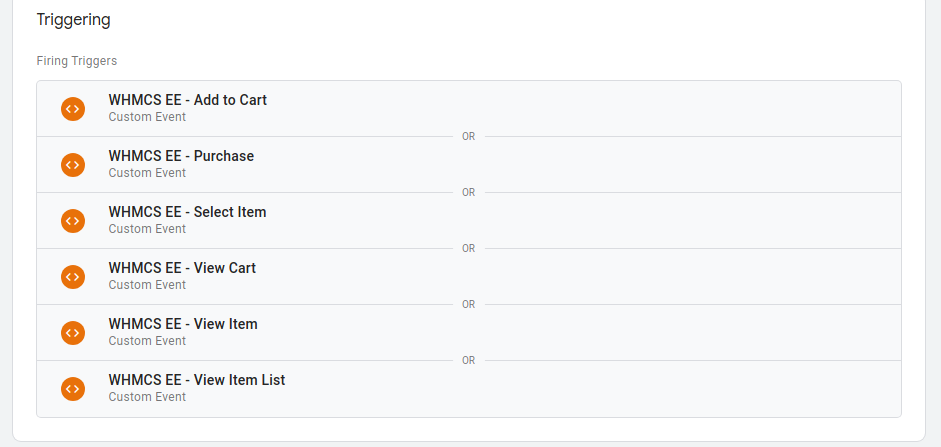Click the Triggering section heading
The height and width of the screenshot is (447, 941).
tap(73, 19)
